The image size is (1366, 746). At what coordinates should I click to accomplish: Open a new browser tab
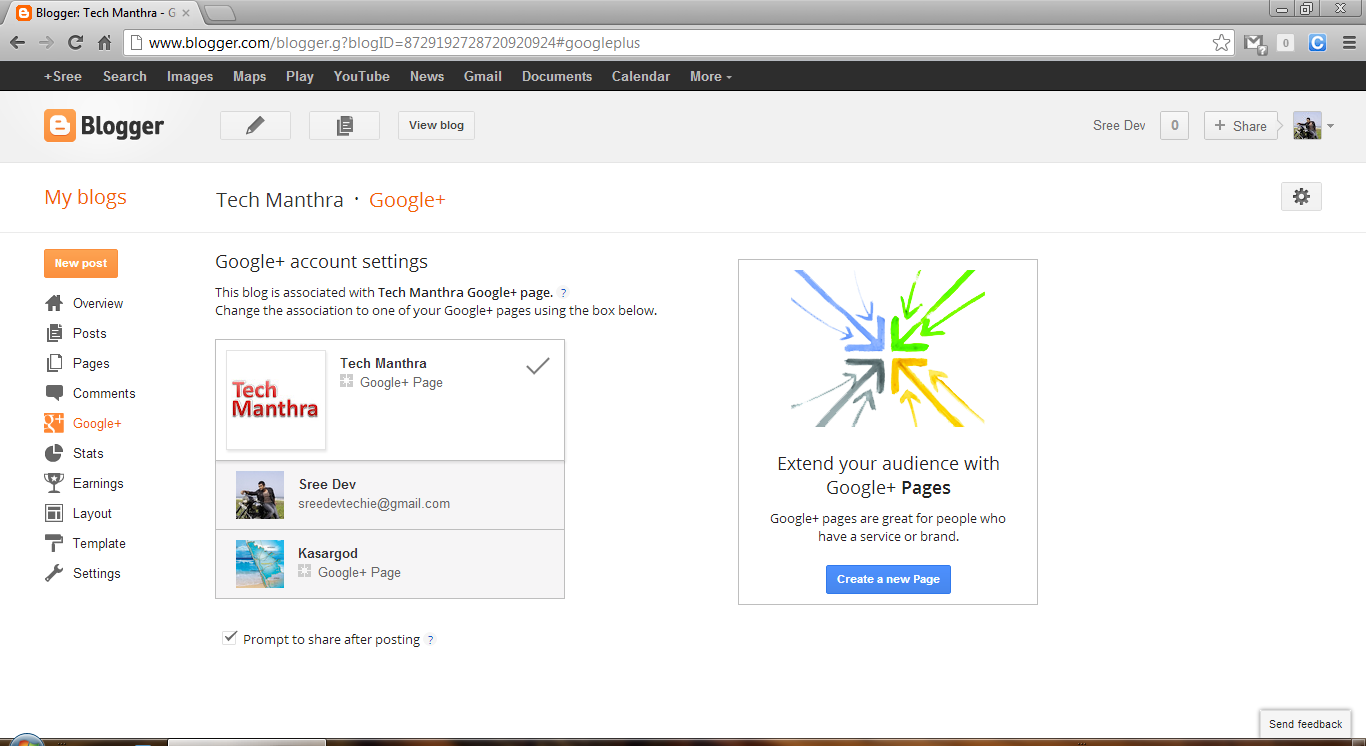tap(219, 13)
